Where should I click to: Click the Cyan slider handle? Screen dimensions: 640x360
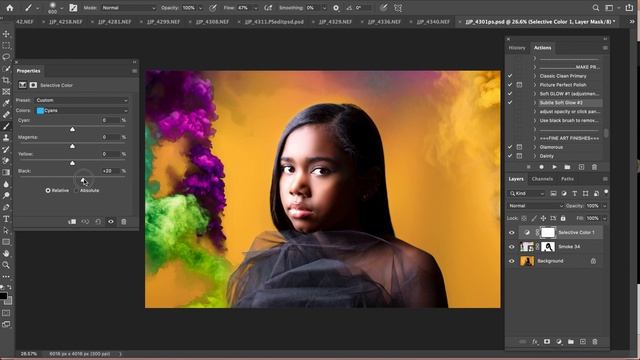coord(72,129)
